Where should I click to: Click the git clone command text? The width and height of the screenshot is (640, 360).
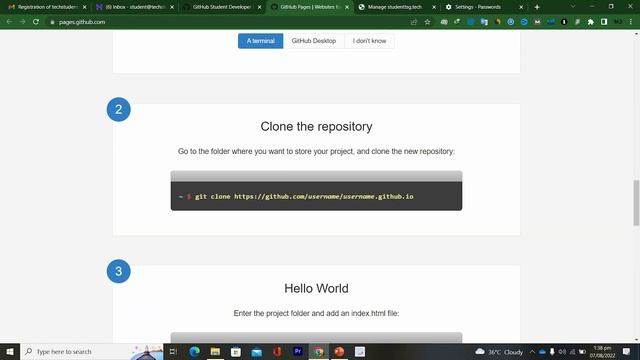coord(304,197)
